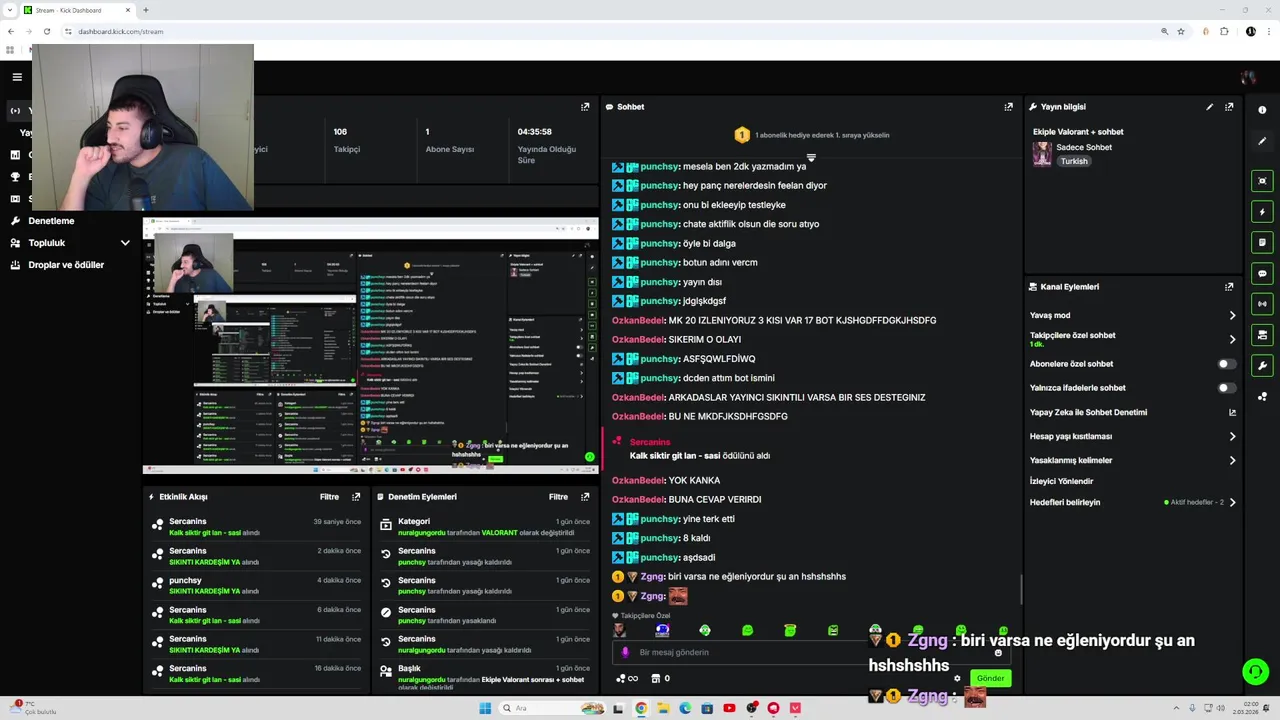1280x720 pixels.
Task: Select the first emote in the Takipçilere Özel row
Action: [x=620, y=630]
